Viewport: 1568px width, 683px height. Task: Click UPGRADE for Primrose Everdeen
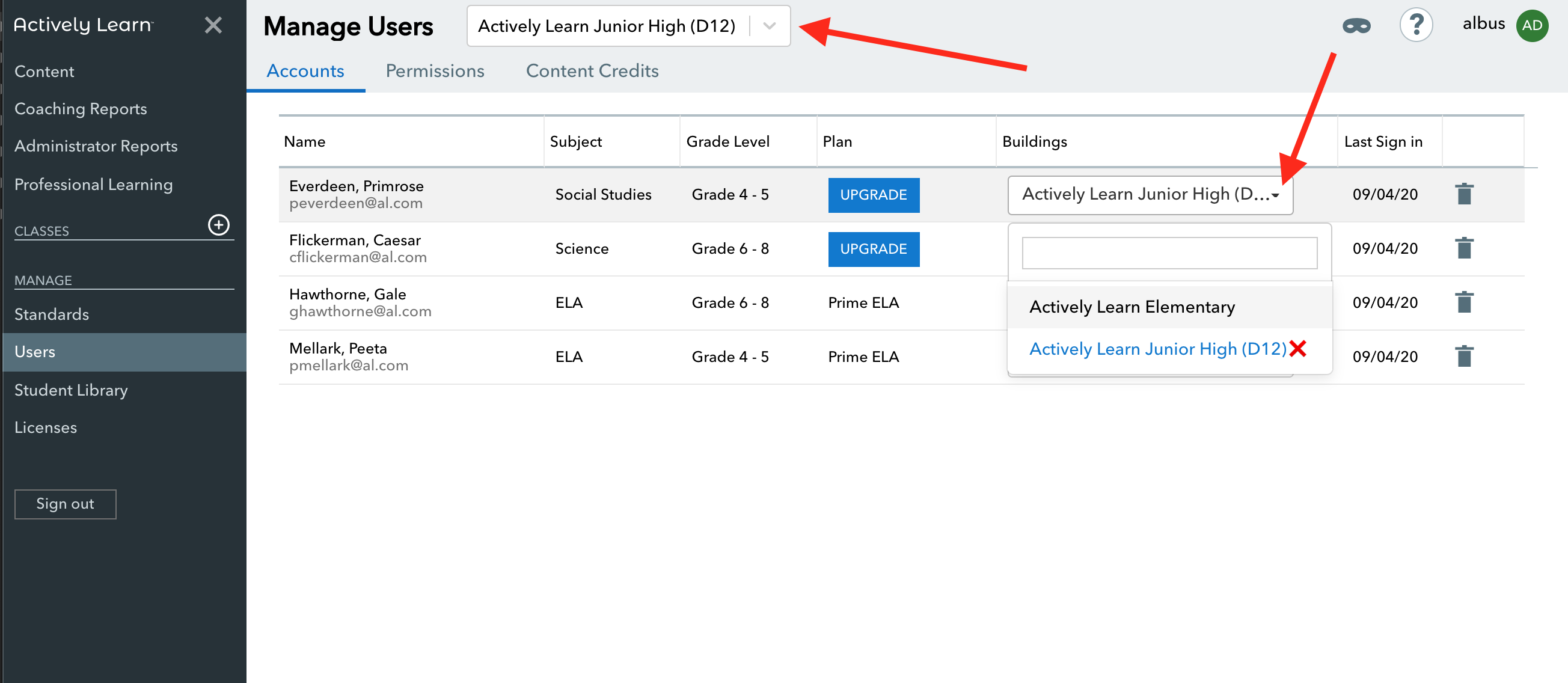pyautogui.click(x=874, y=195)
